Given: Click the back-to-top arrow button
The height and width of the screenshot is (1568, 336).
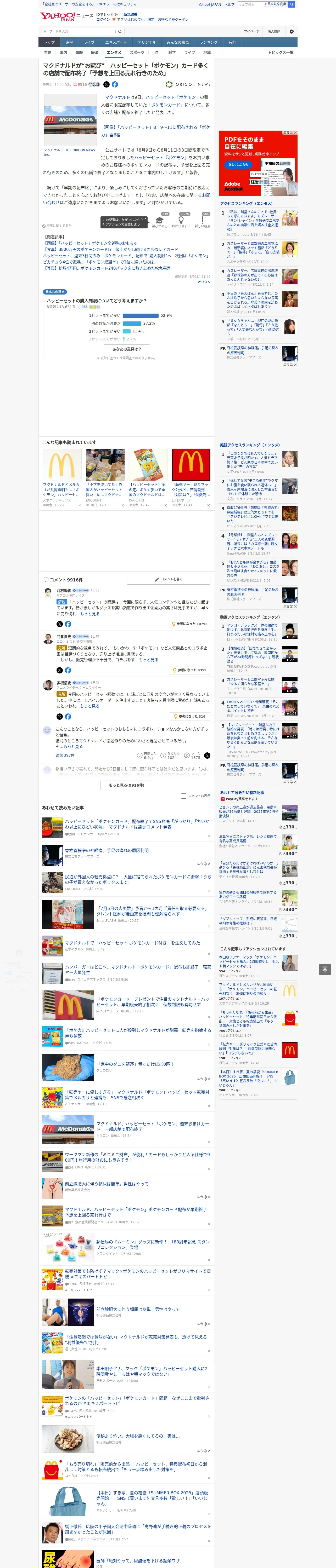Looking at the screenshot, I should (325, 969).
